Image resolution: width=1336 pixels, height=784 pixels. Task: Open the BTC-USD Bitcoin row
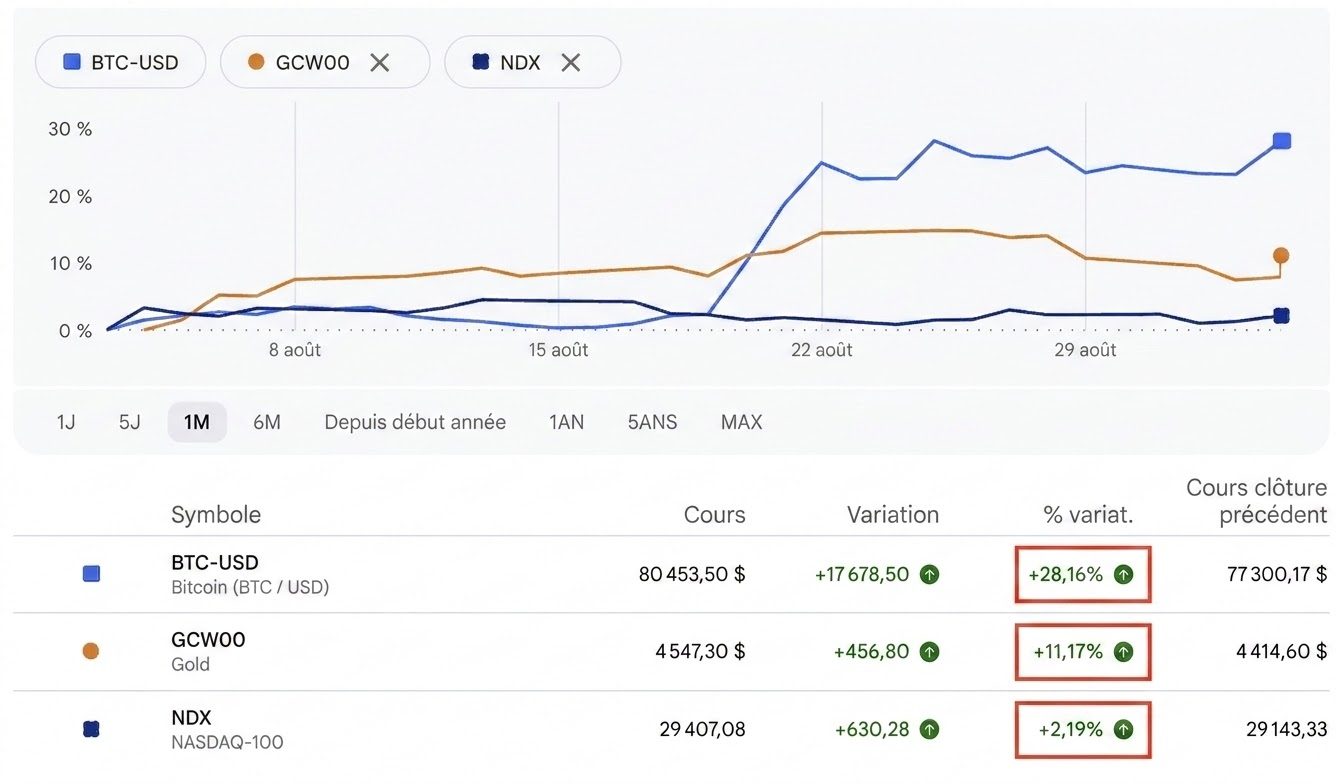pyautogui.click(x=671, y=575)
